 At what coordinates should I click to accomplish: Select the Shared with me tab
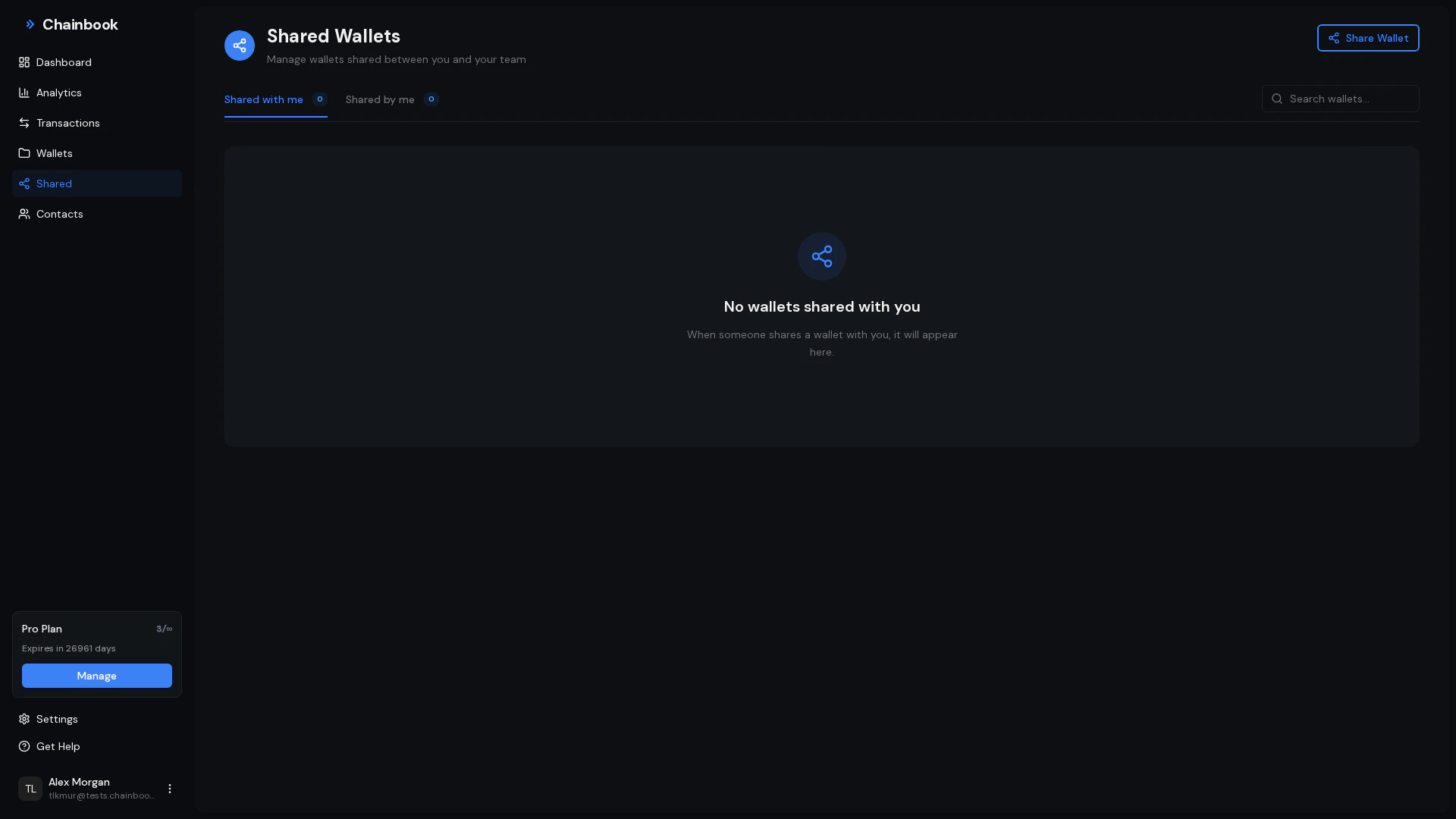[263, 99]
